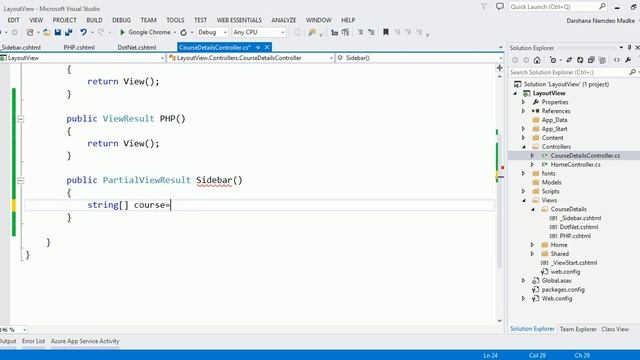The image size is (640, 360).
Task: Click Properties wrench icon in Solution Explorer
Action: (628, 60)
